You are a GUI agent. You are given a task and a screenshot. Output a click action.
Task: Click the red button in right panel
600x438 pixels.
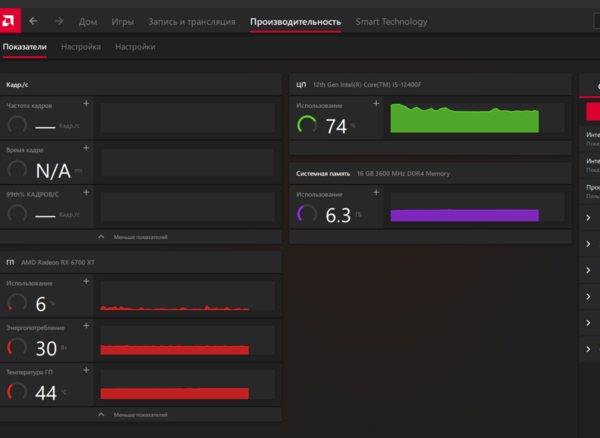592,113
